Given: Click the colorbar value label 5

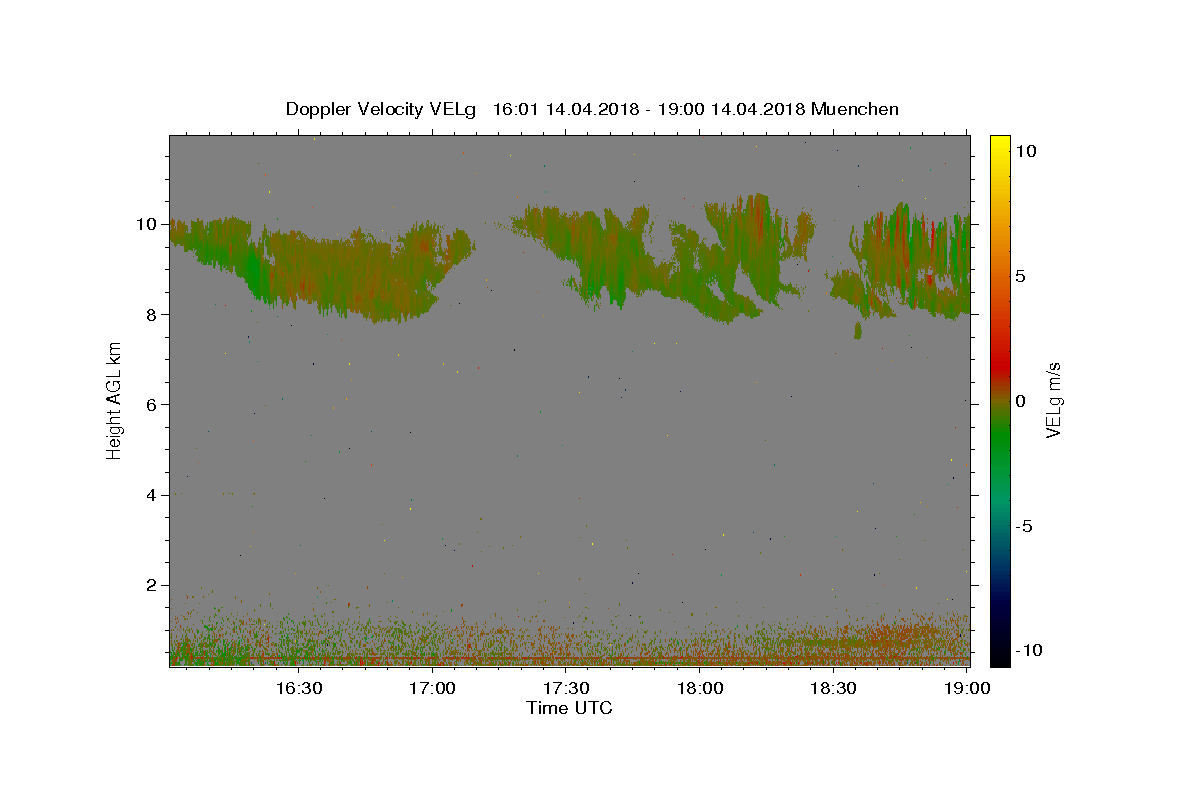Looking at the screenshot, I should [x=1020, y=276].
